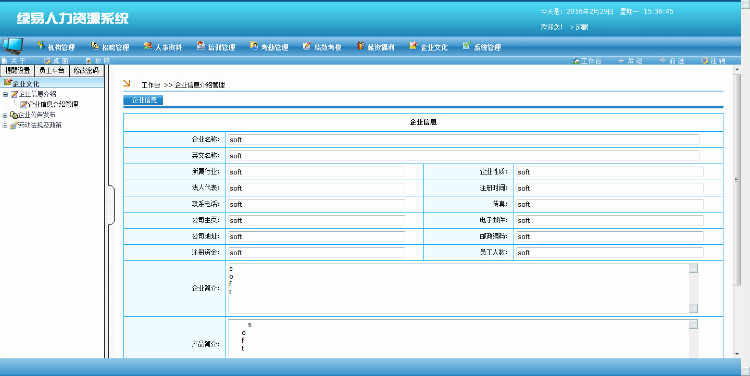Click 注销 to log out
This screenshot has width=750, height=376.
pyautogui.click(x=714, y=61)
